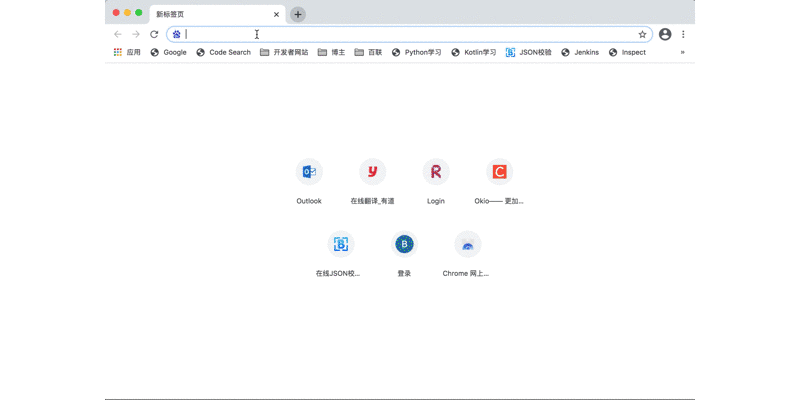Open the Outlook shortcut tile
The height and width of the screenshot is (400, 800).
point(309,182)
